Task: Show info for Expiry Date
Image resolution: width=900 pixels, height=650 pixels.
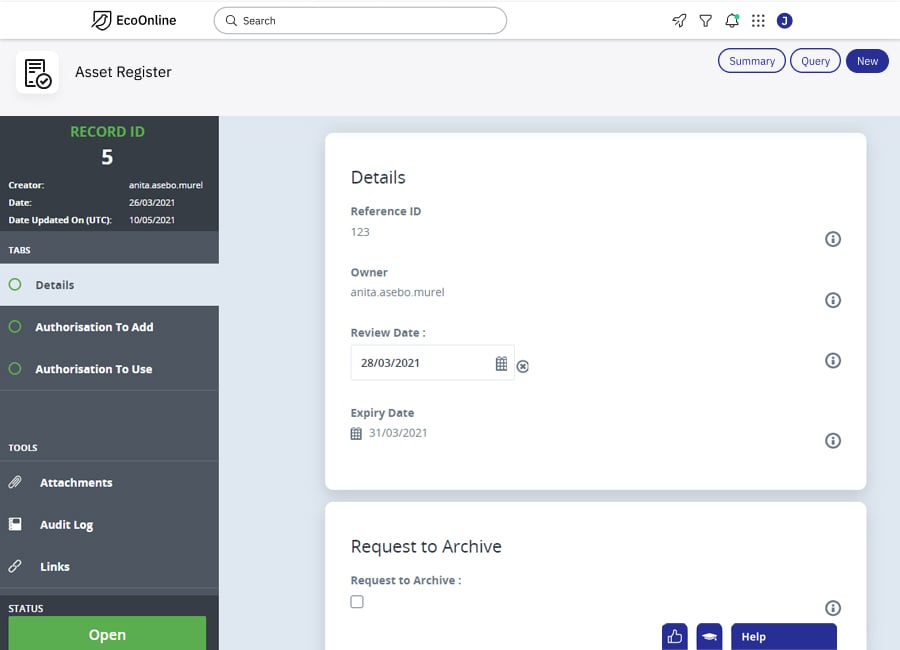Action: click(x=832, y=440)
